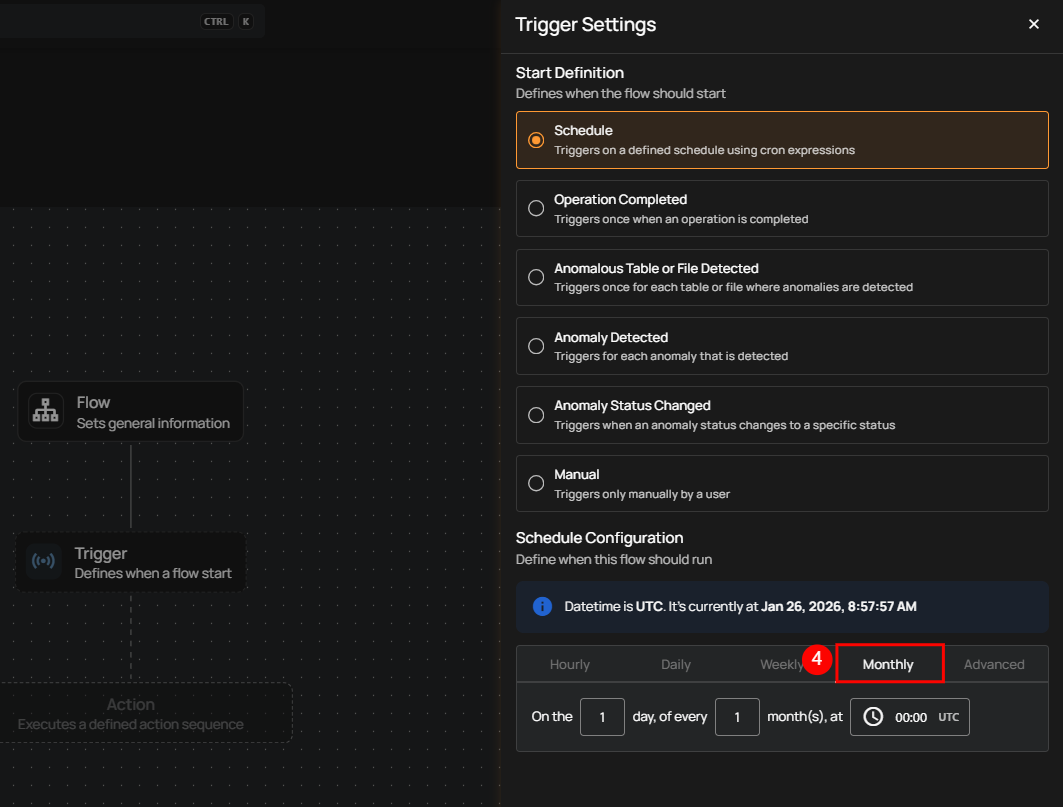Switch to the Daily schedule tab
This screenshot has width=1063, height=807.
click(676, 664)
